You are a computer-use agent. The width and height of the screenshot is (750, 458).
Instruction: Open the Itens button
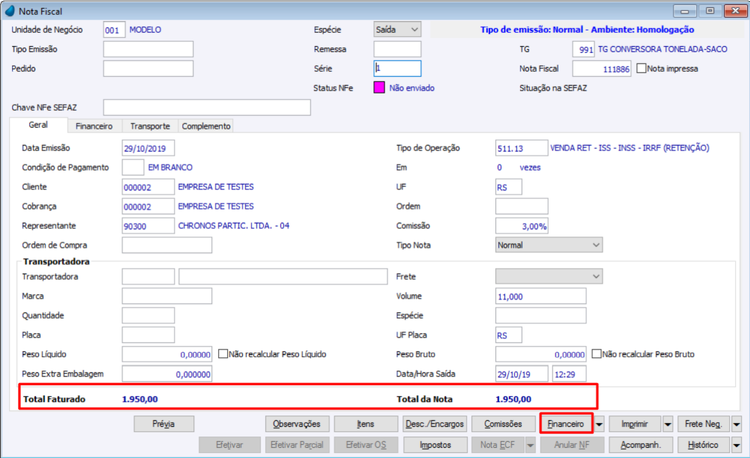(x=366, y=424)
